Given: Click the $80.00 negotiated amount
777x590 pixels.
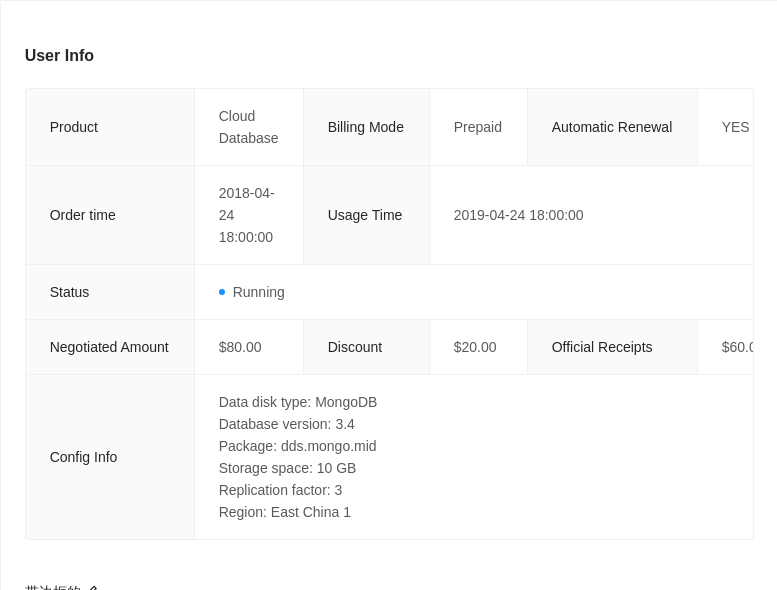Looking at the screenshot, I should (x=240, y=347).
